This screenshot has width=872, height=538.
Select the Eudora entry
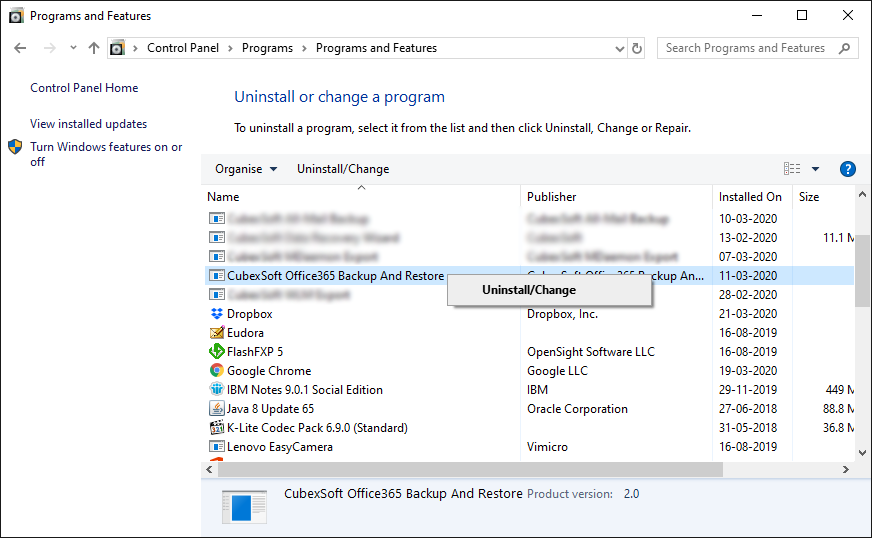[245, 333]
